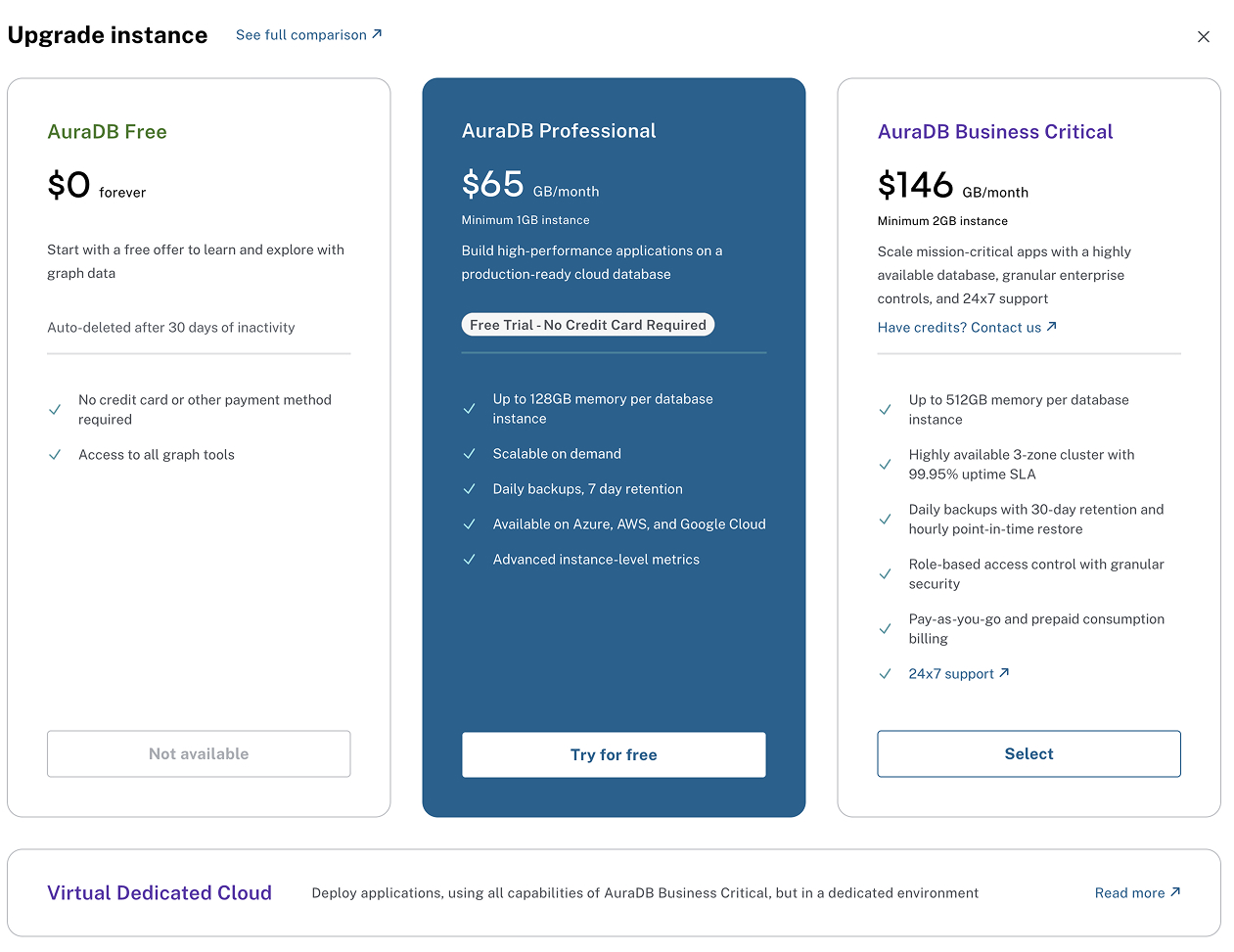Close the Upgrade instance dialog
Screen dimensions: 1234x952
pyautogui.click(x=1203, y=36)
